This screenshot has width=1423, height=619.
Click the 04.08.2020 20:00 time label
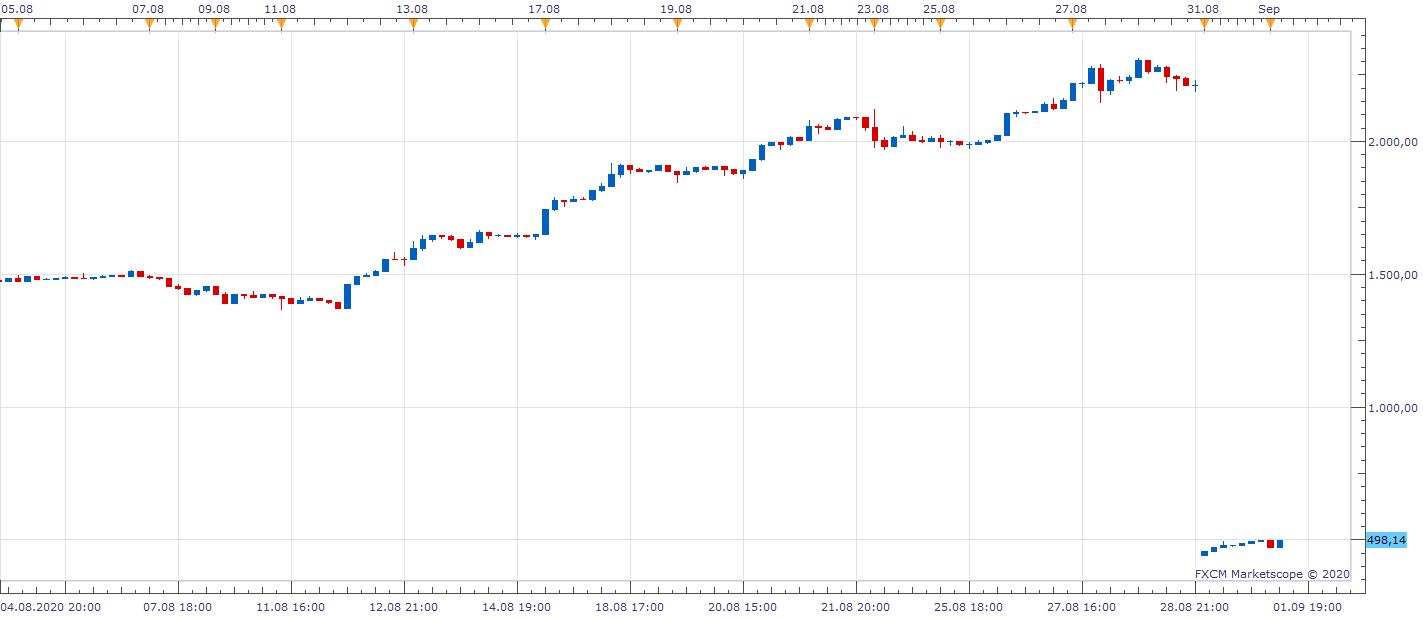pos(50,606)
